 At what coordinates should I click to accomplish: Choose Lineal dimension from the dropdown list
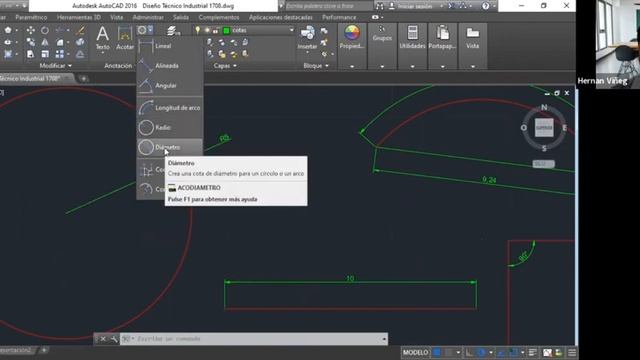169,46
